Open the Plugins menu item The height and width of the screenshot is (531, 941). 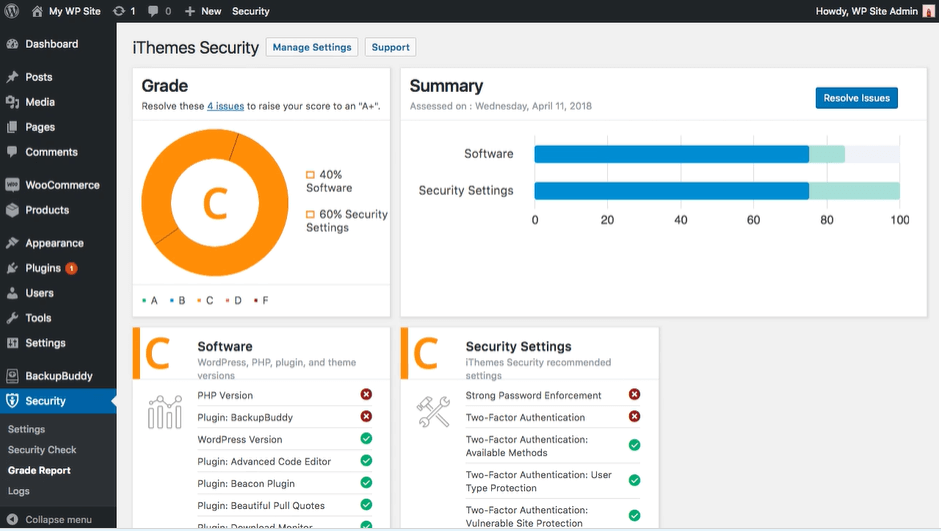[x=58, y=268]
